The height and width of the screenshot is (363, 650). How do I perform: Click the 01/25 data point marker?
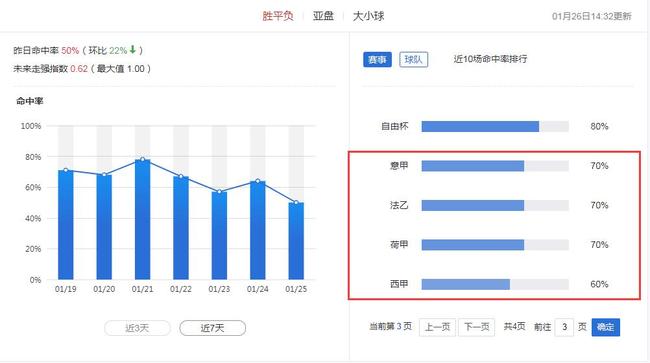[296, 203]
